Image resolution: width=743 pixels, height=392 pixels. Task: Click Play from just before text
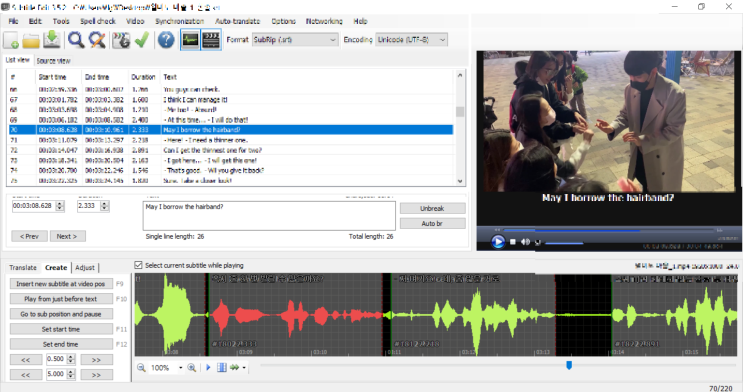point(61,299)
